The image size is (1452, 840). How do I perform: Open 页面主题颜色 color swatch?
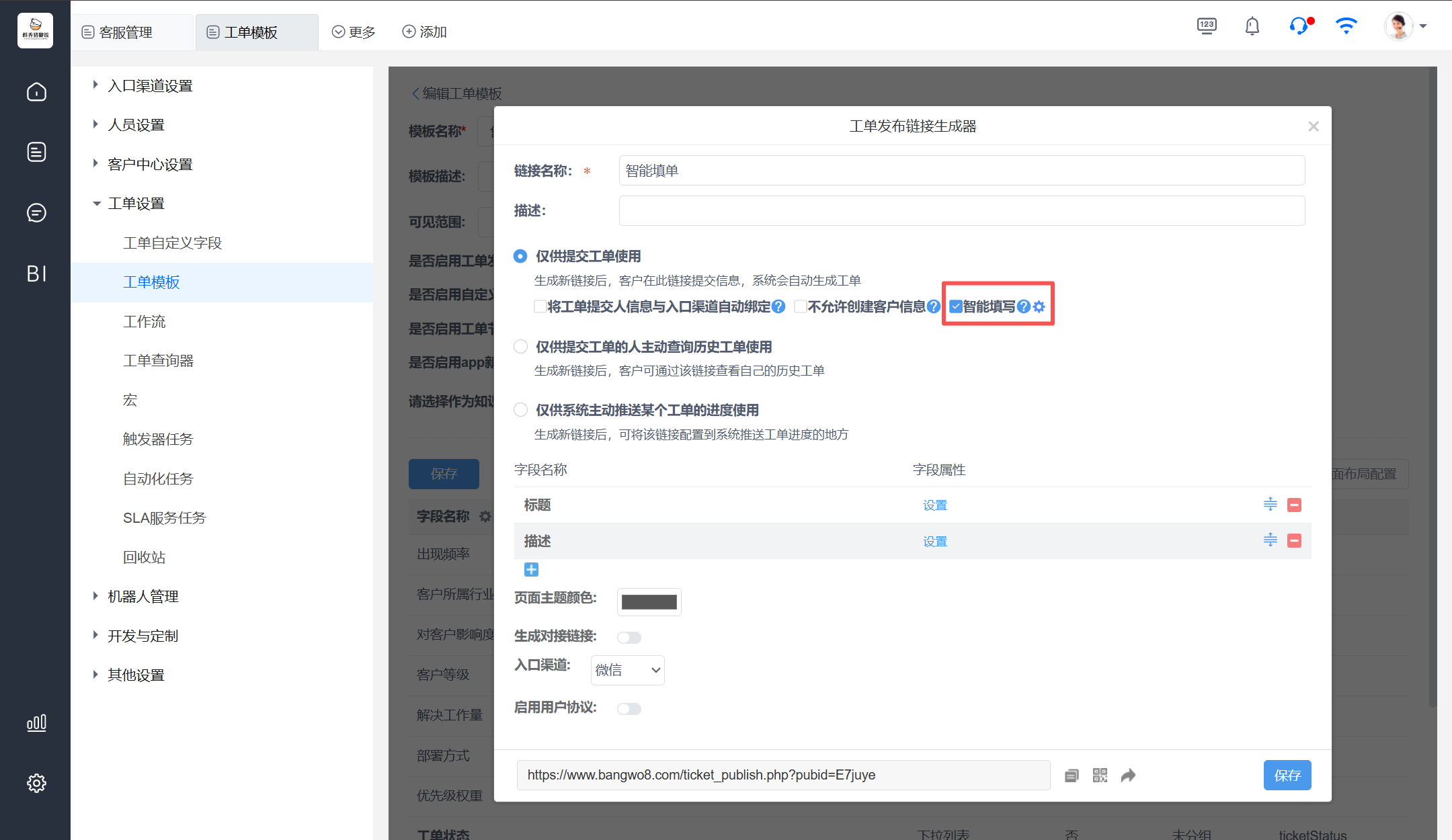(x=649, y=601)
